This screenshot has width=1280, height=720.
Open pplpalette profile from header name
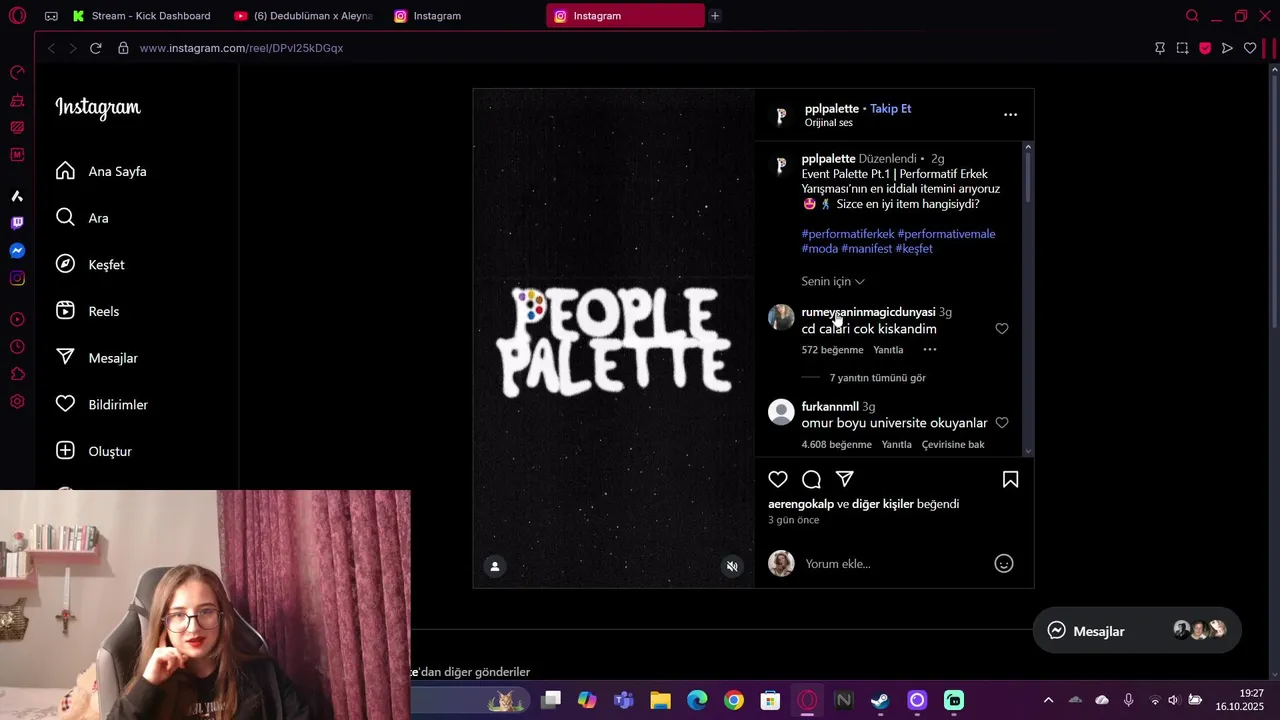[832, 109]
